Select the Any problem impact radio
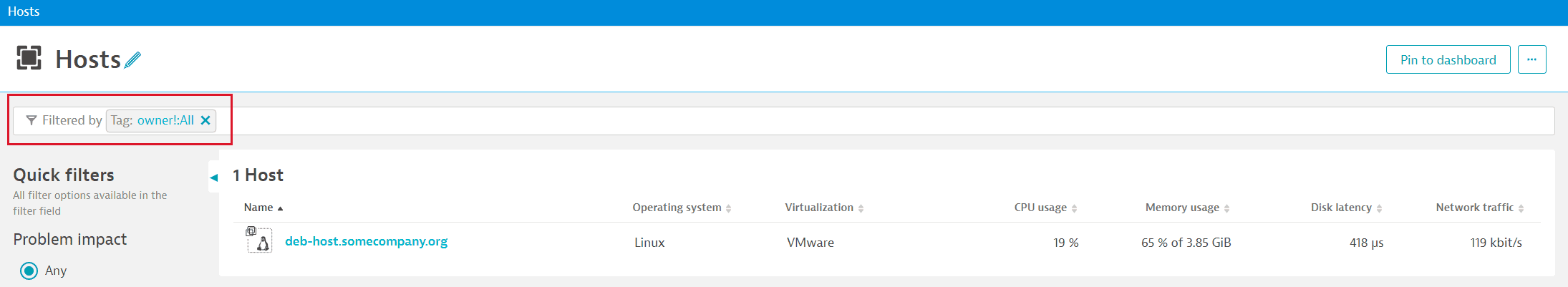This screenshot has height=287, width=1568. point(29,271)
